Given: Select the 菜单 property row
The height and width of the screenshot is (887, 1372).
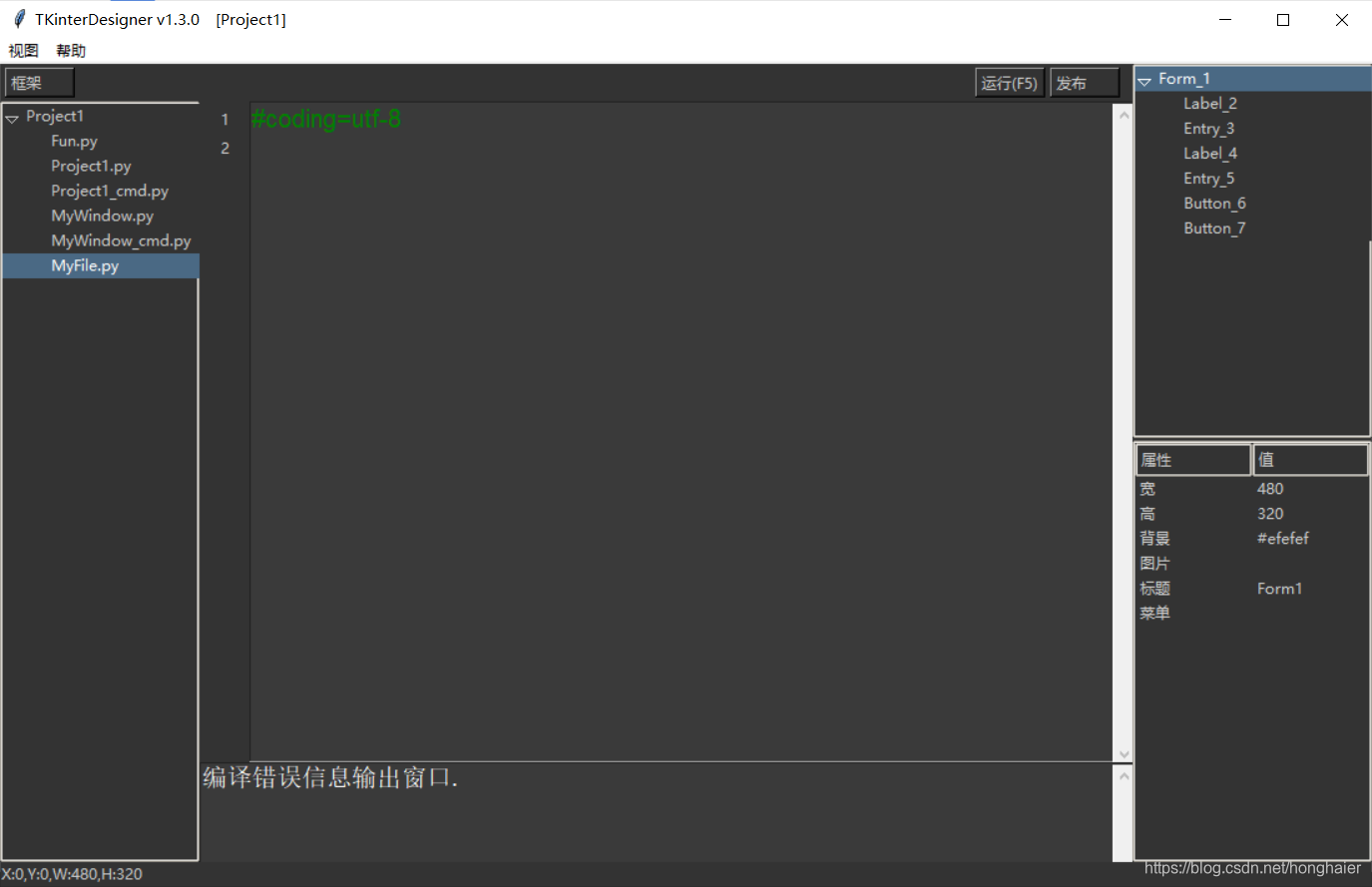Looking at the screenshot, I should (1252, 614).
